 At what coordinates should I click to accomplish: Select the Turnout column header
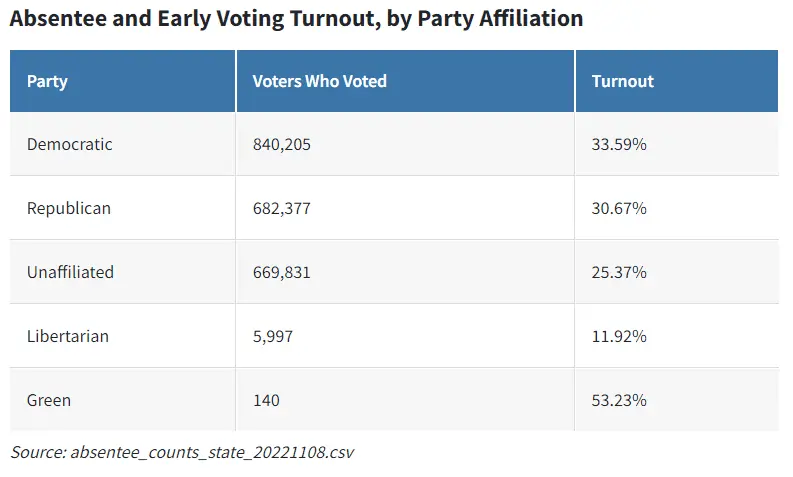pos(622,81)
